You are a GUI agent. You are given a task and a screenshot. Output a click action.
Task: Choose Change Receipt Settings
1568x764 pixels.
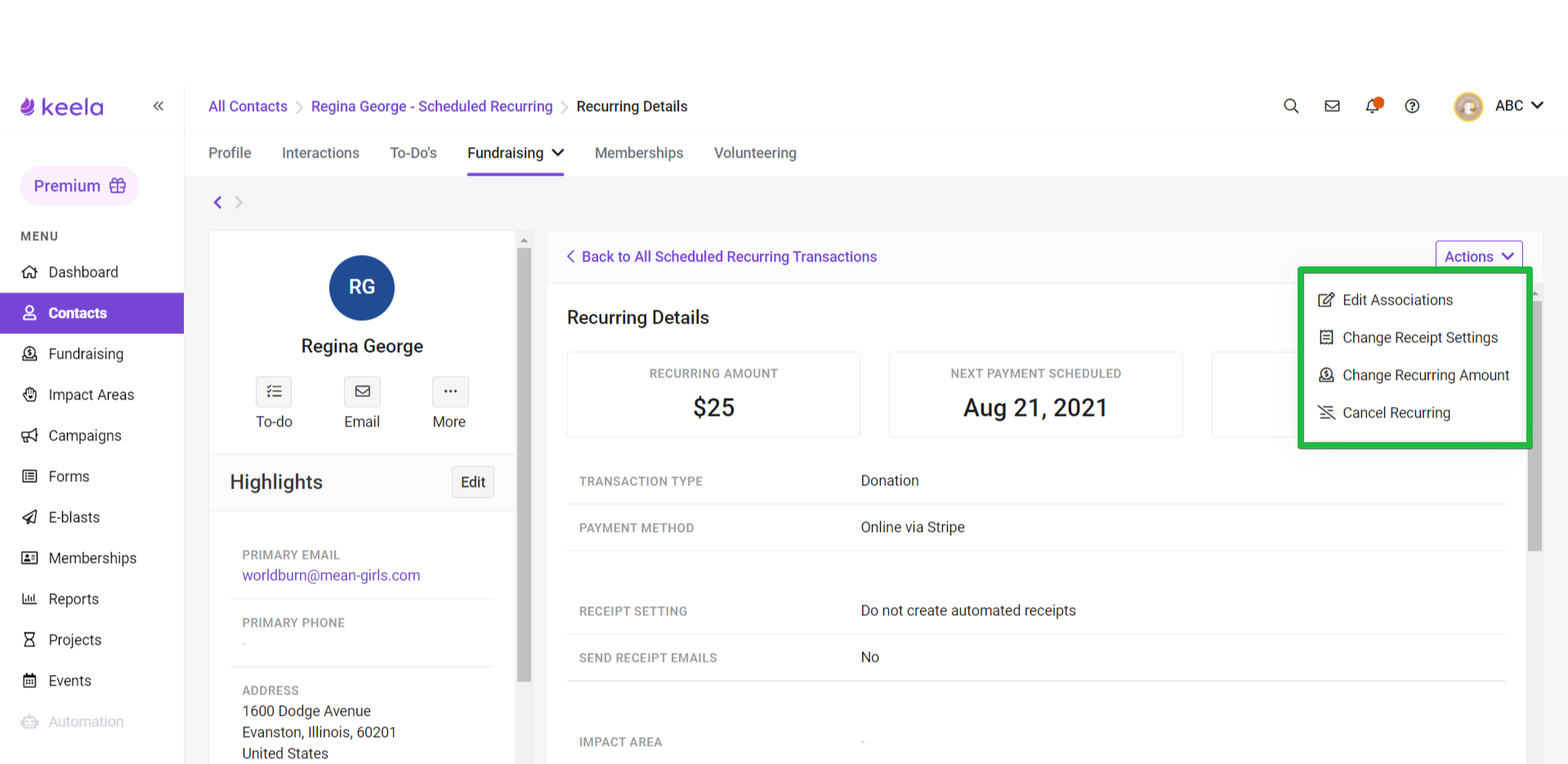click(x=1408, y=337)
